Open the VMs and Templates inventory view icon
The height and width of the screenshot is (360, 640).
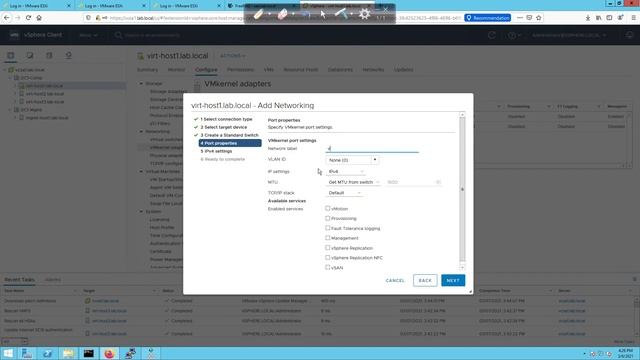(30, 55)
